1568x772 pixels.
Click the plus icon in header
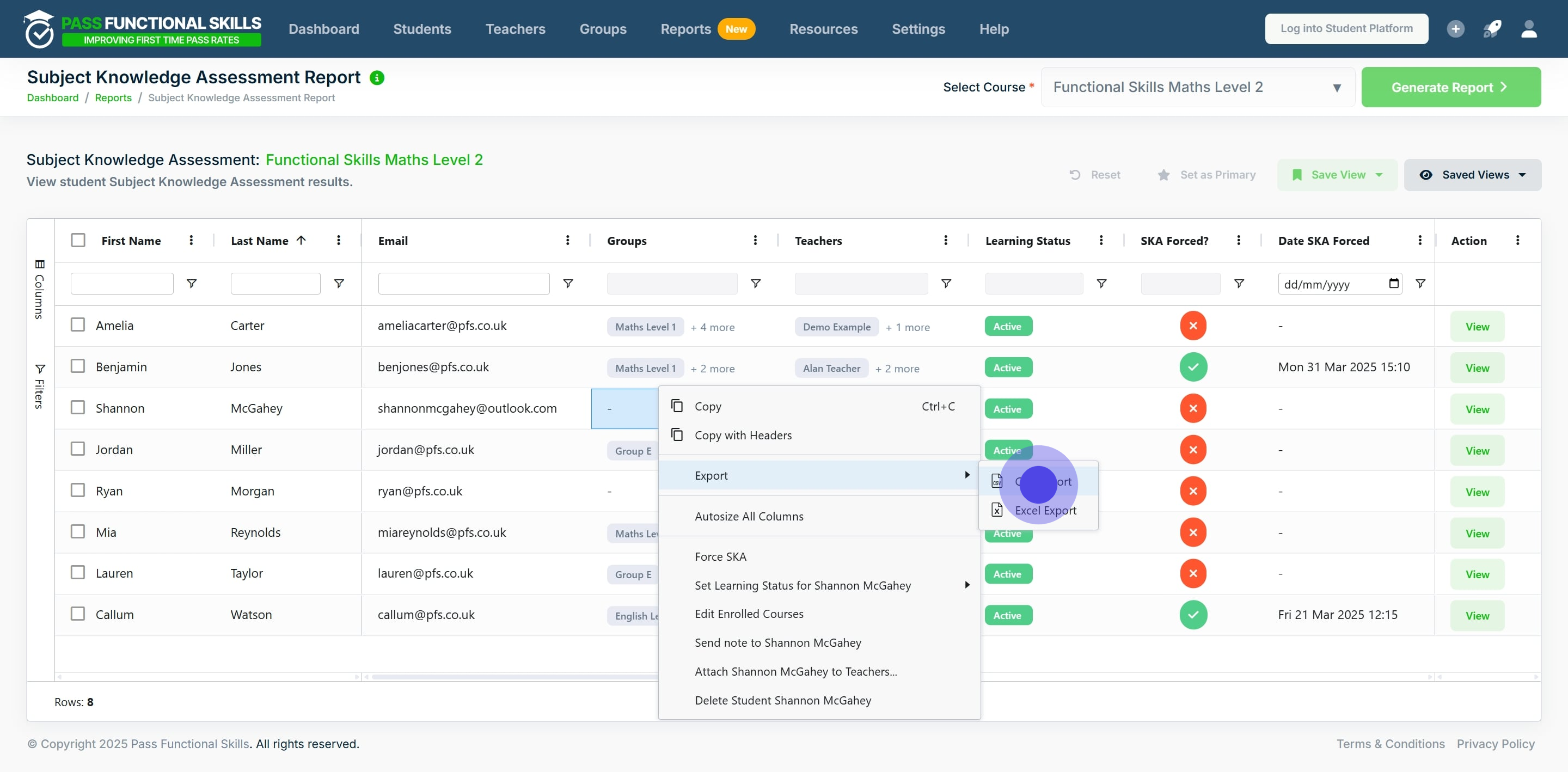click(1455, 29)
